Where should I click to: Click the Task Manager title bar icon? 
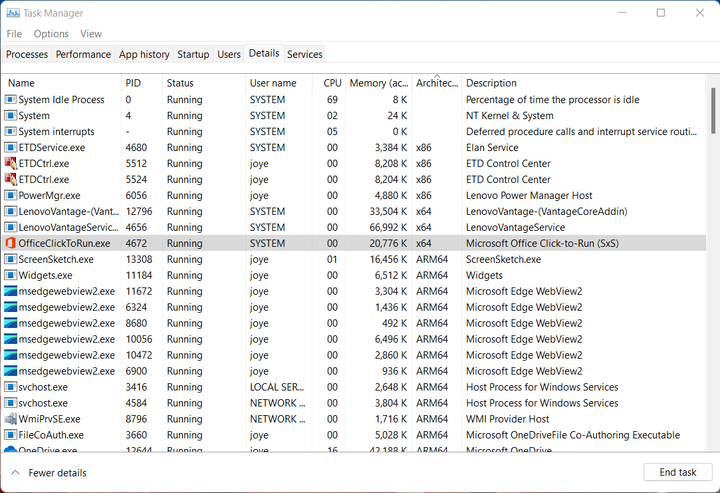(13, 13)
